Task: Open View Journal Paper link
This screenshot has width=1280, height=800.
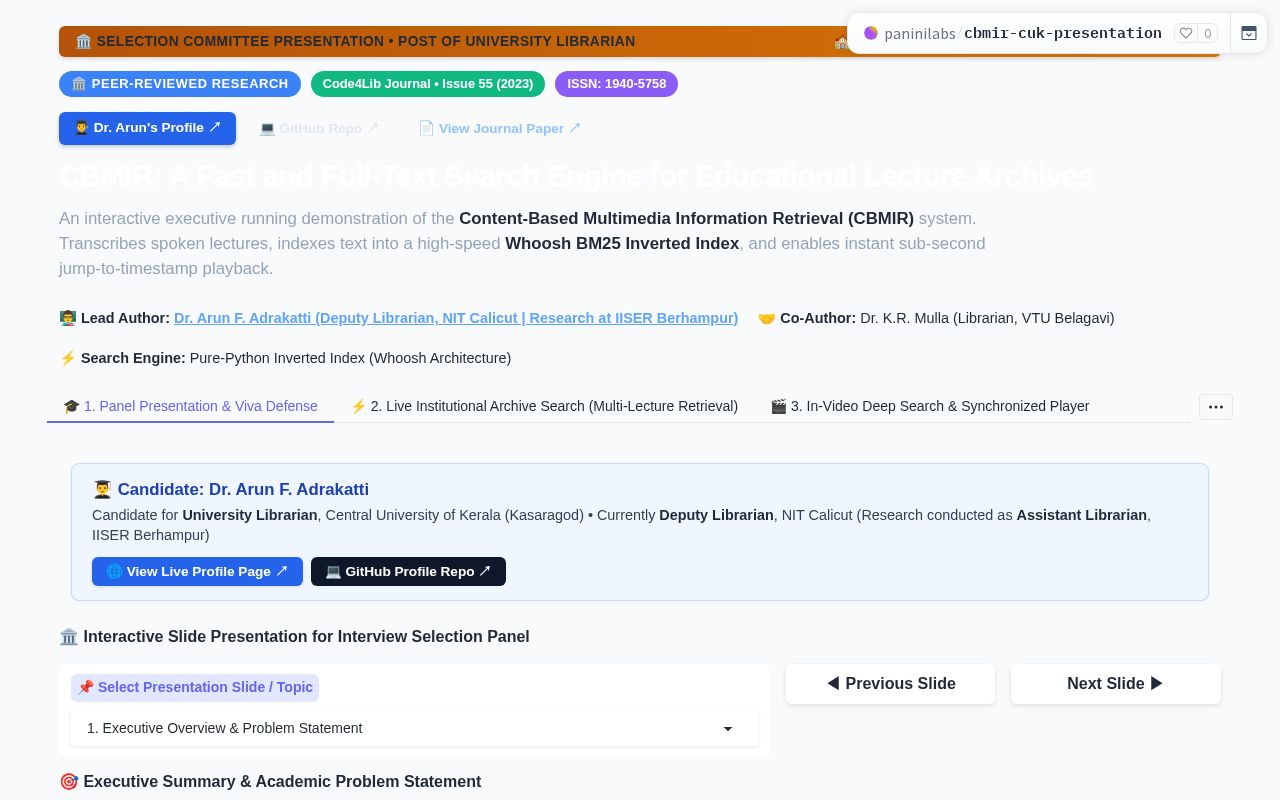Action: coord(499,128)
